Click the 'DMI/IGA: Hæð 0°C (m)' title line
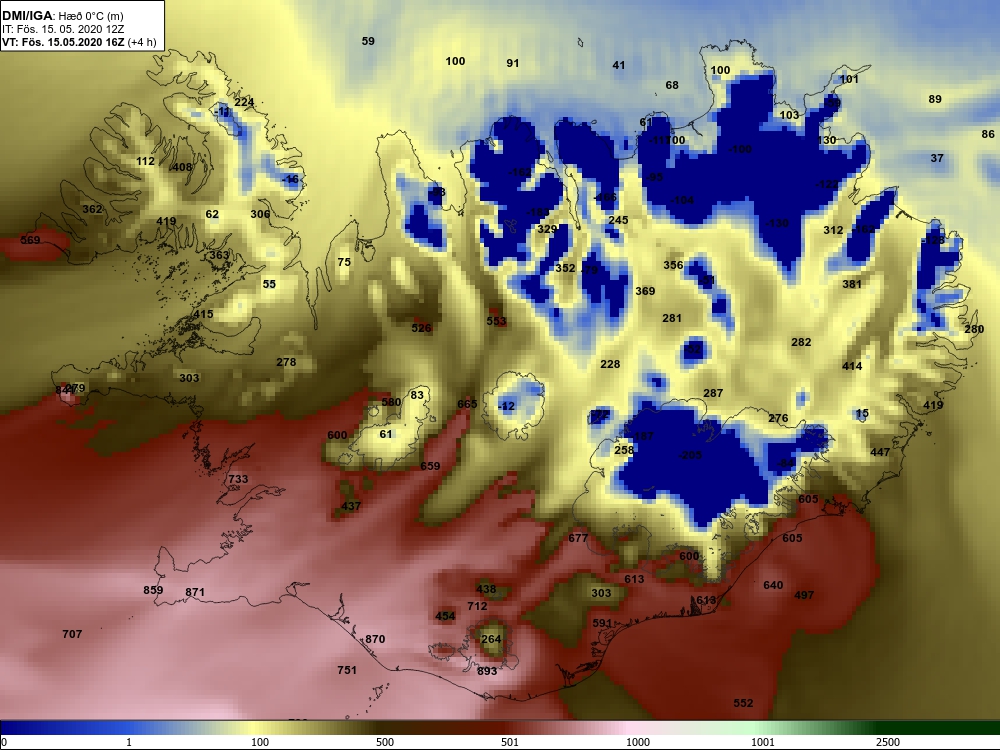The image size is (1000, 750). (63, 15)
